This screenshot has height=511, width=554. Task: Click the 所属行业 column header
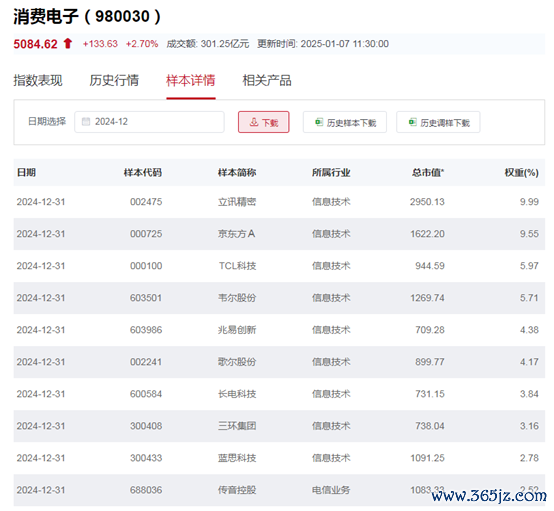coord(331,172)
